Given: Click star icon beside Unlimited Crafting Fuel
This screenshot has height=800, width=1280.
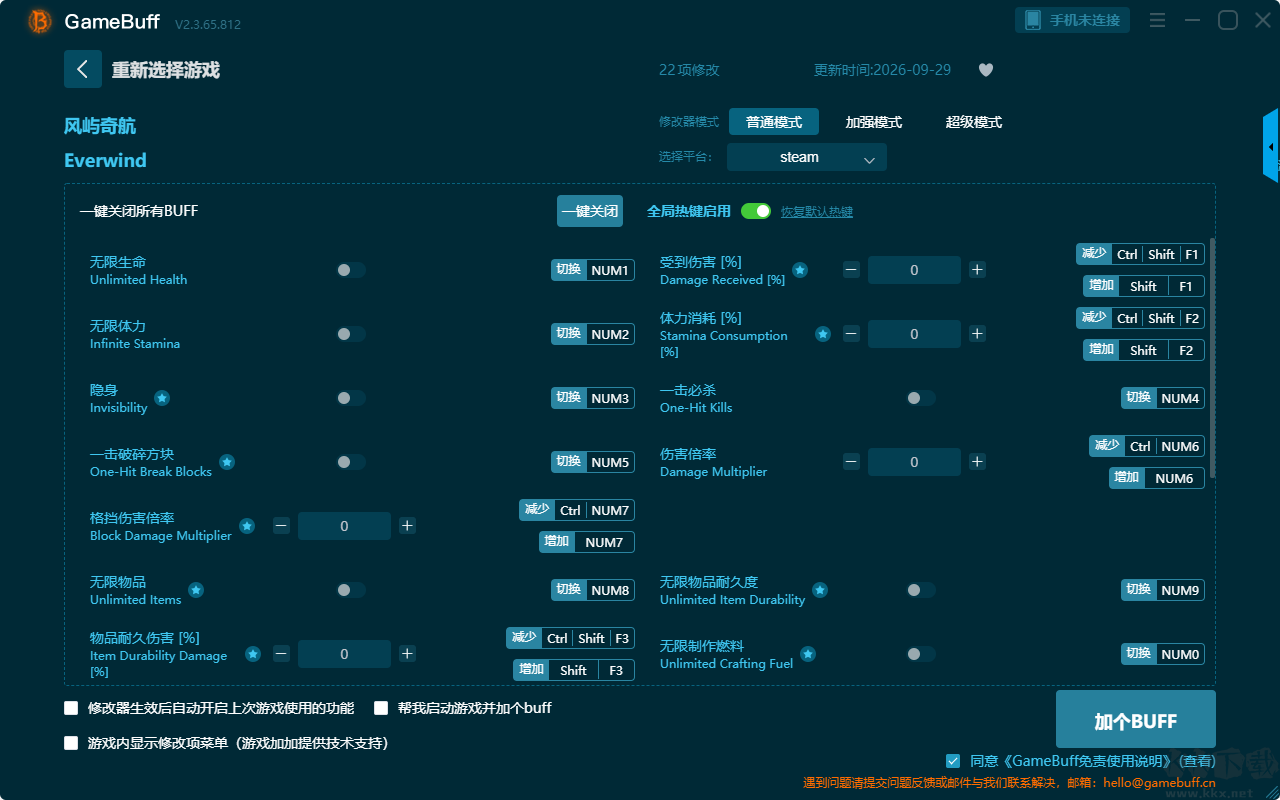Looking at the screenshot, I should (808, 654).
